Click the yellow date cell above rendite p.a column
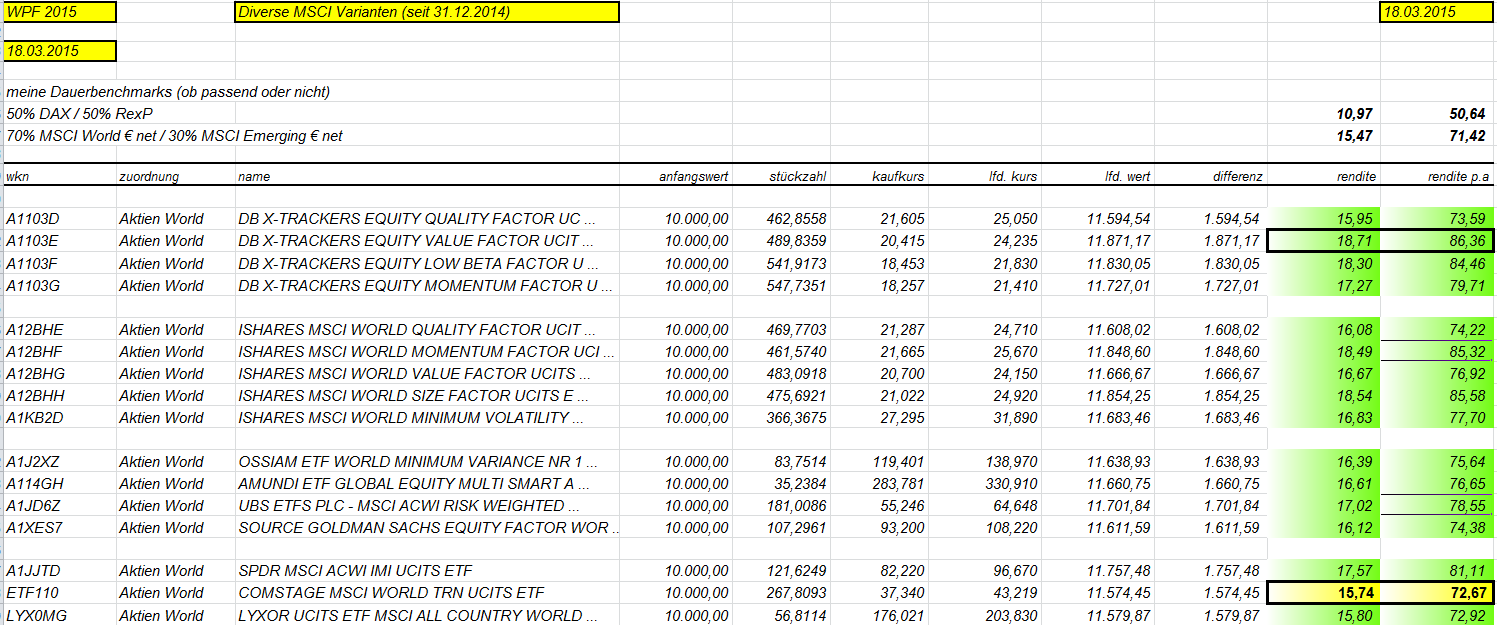Screen dimensions: 1497x625 pos(1437,12)
